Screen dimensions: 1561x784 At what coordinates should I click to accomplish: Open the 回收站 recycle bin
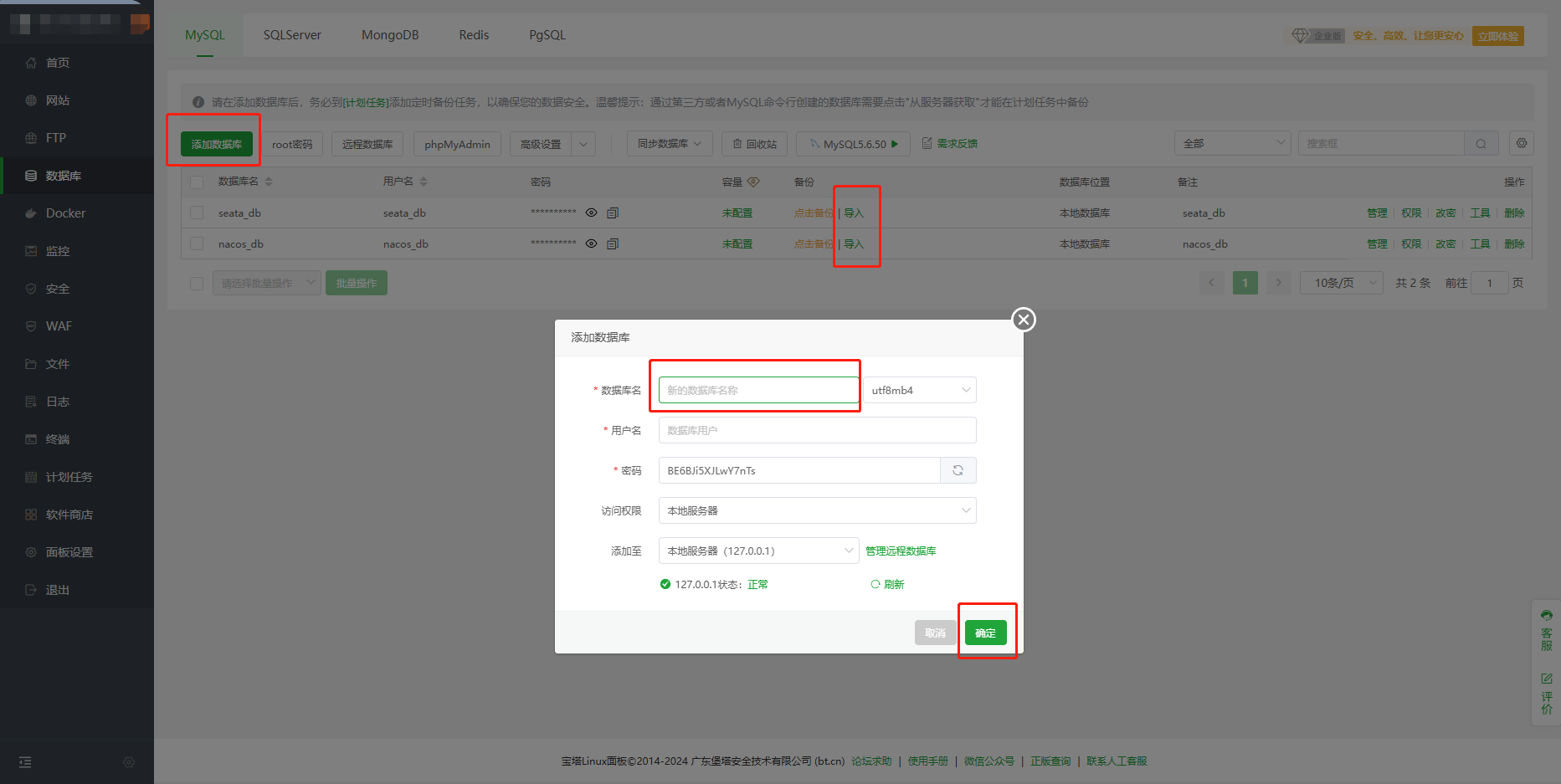pyautogui.click(x=754, y=144)
